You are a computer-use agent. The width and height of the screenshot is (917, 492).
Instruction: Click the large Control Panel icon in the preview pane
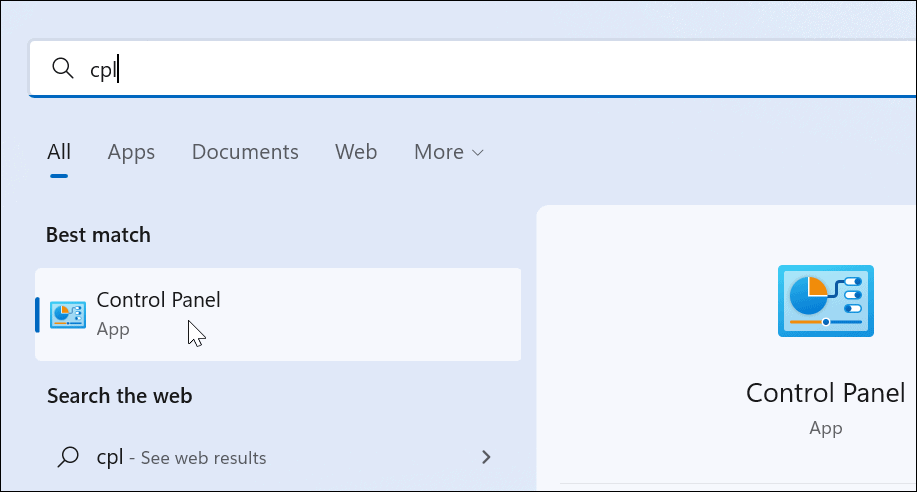coord(826,299)
